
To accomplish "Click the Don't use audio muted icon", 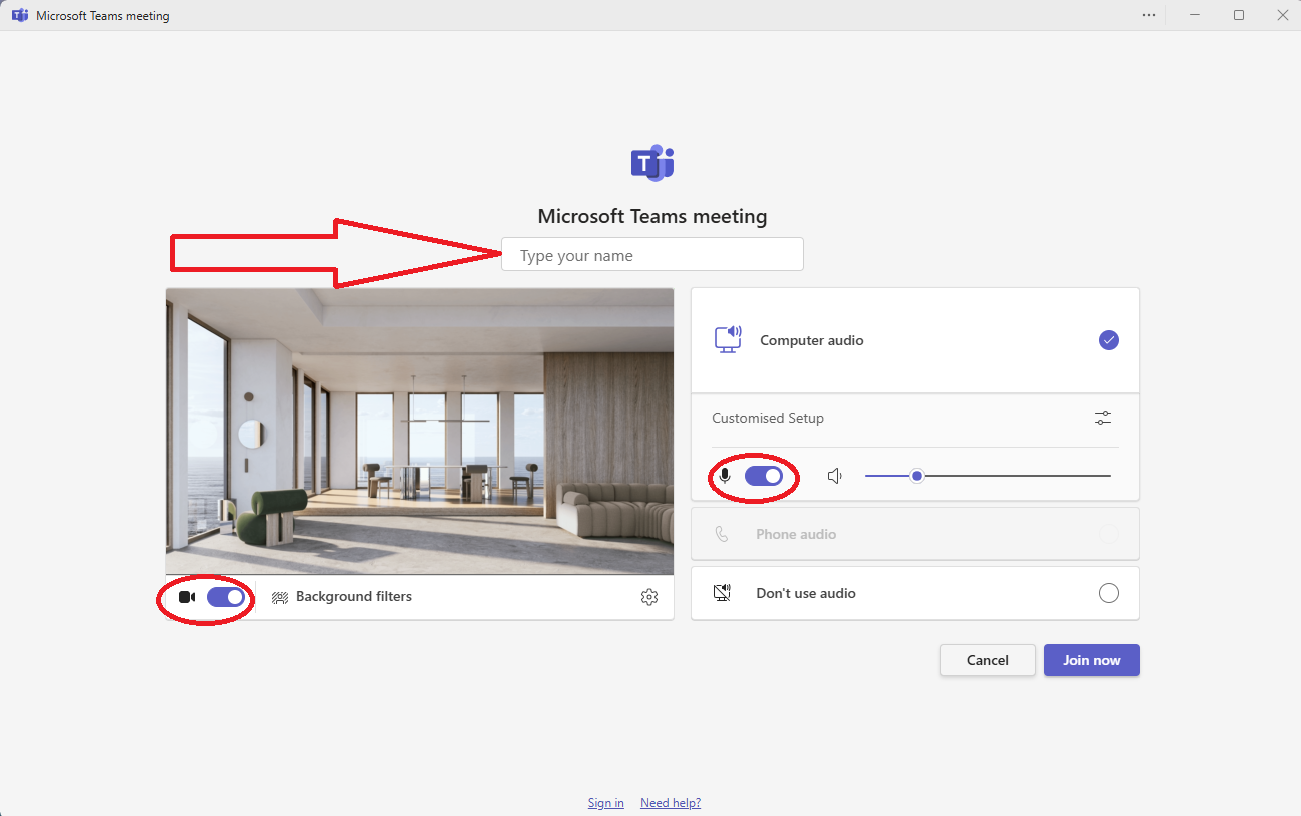I will coord(722,593).
